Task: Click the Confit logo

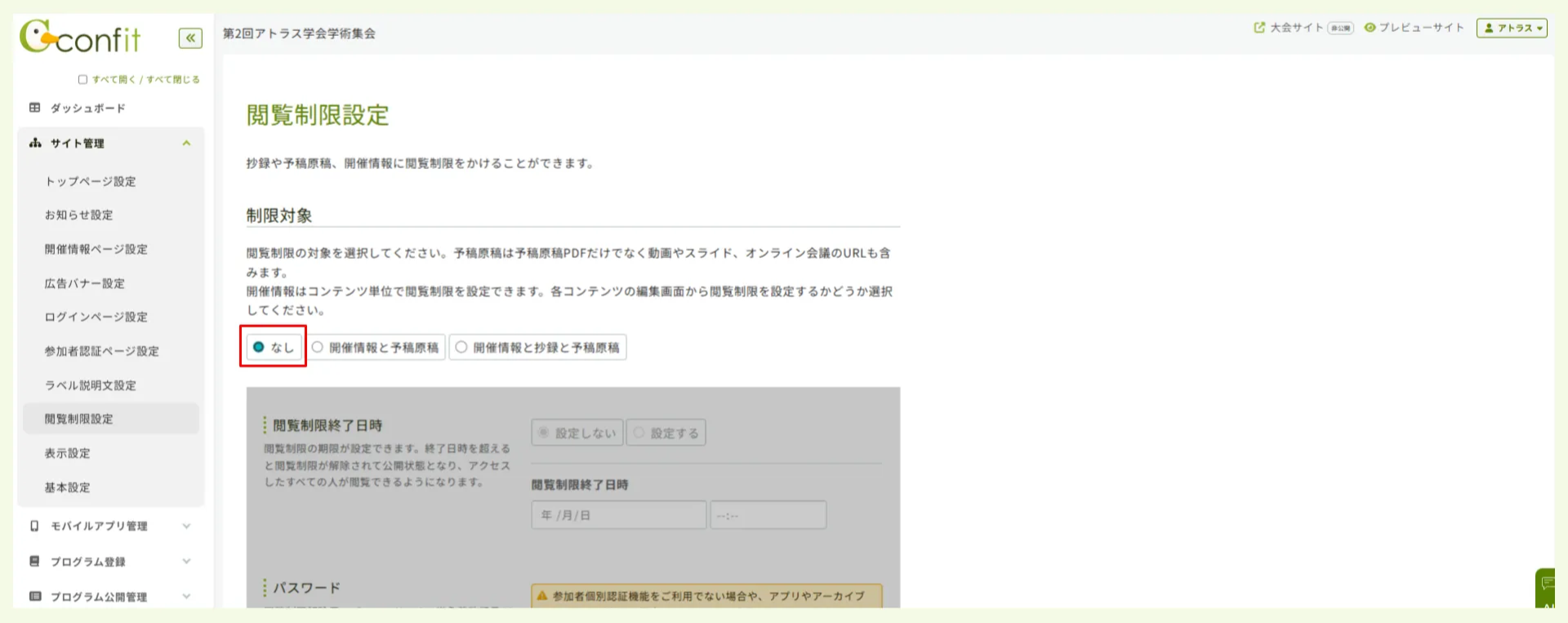Action: 80,37
